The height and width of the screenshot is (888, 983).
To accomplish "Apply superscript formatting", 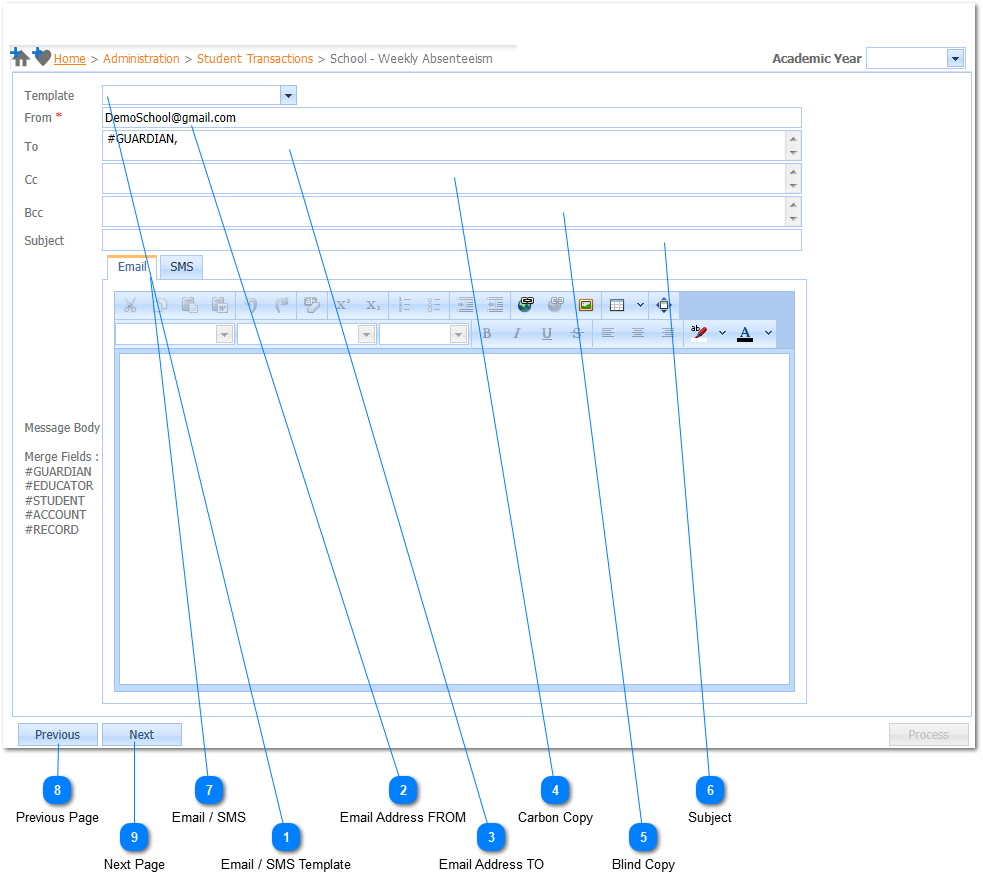I will coord(343,305).
